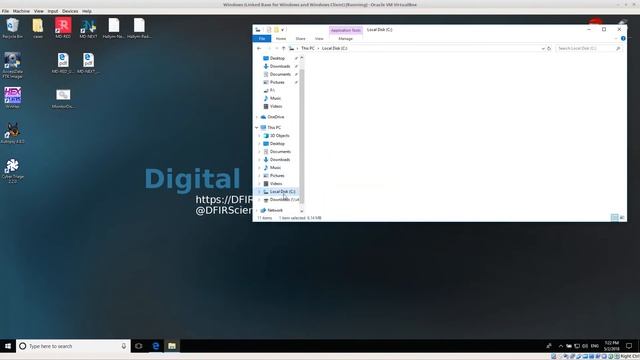Launch the MD-NEXT desktop shortcut
This screenshot has height=360, width=640.
[x=88, y=28]
